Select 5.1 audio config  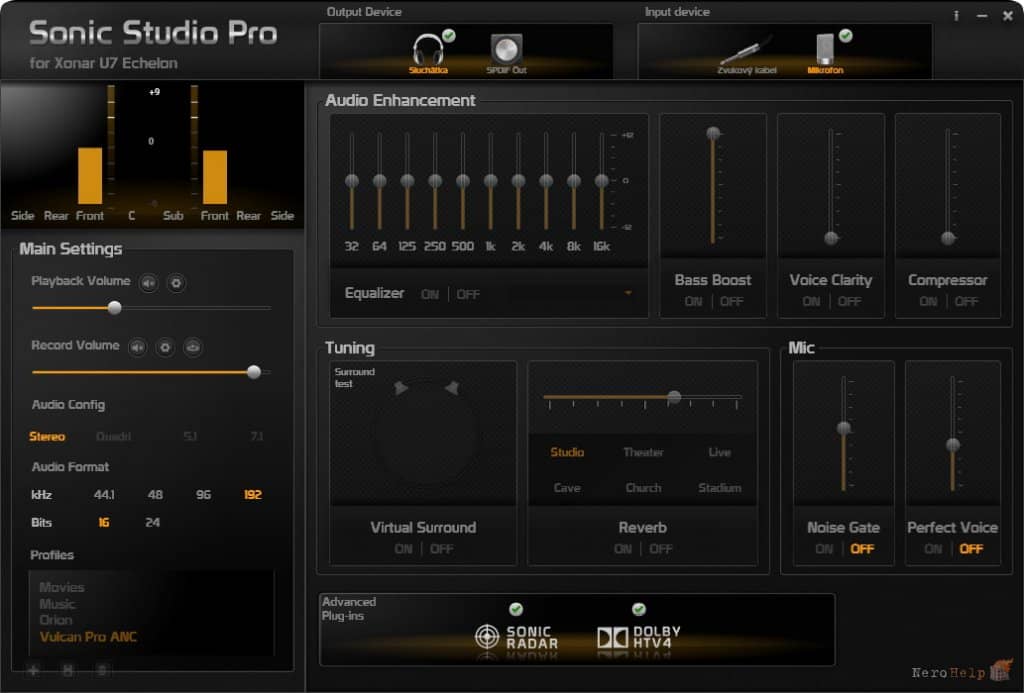(x=190, y=436)
